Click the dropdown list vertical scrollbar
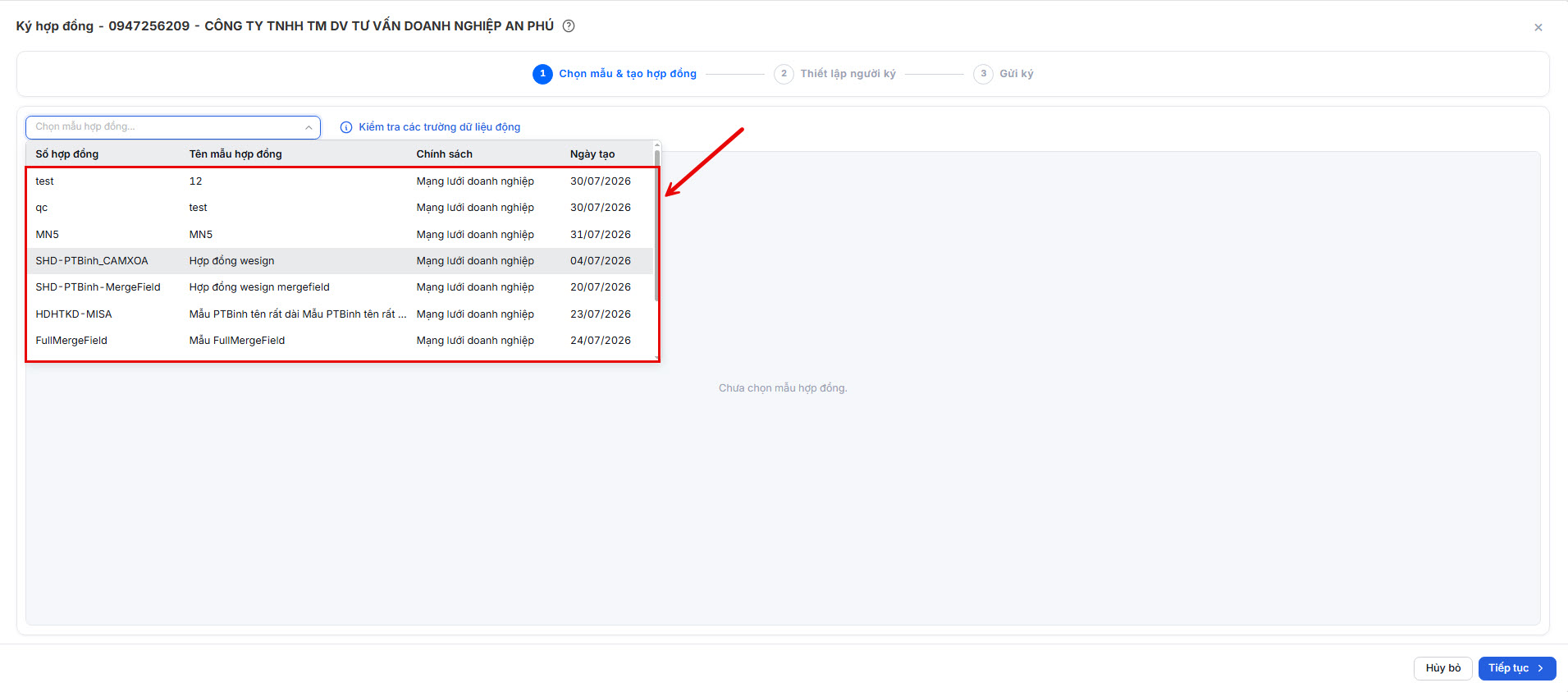The image size is (1568, 692). (656, 225)
